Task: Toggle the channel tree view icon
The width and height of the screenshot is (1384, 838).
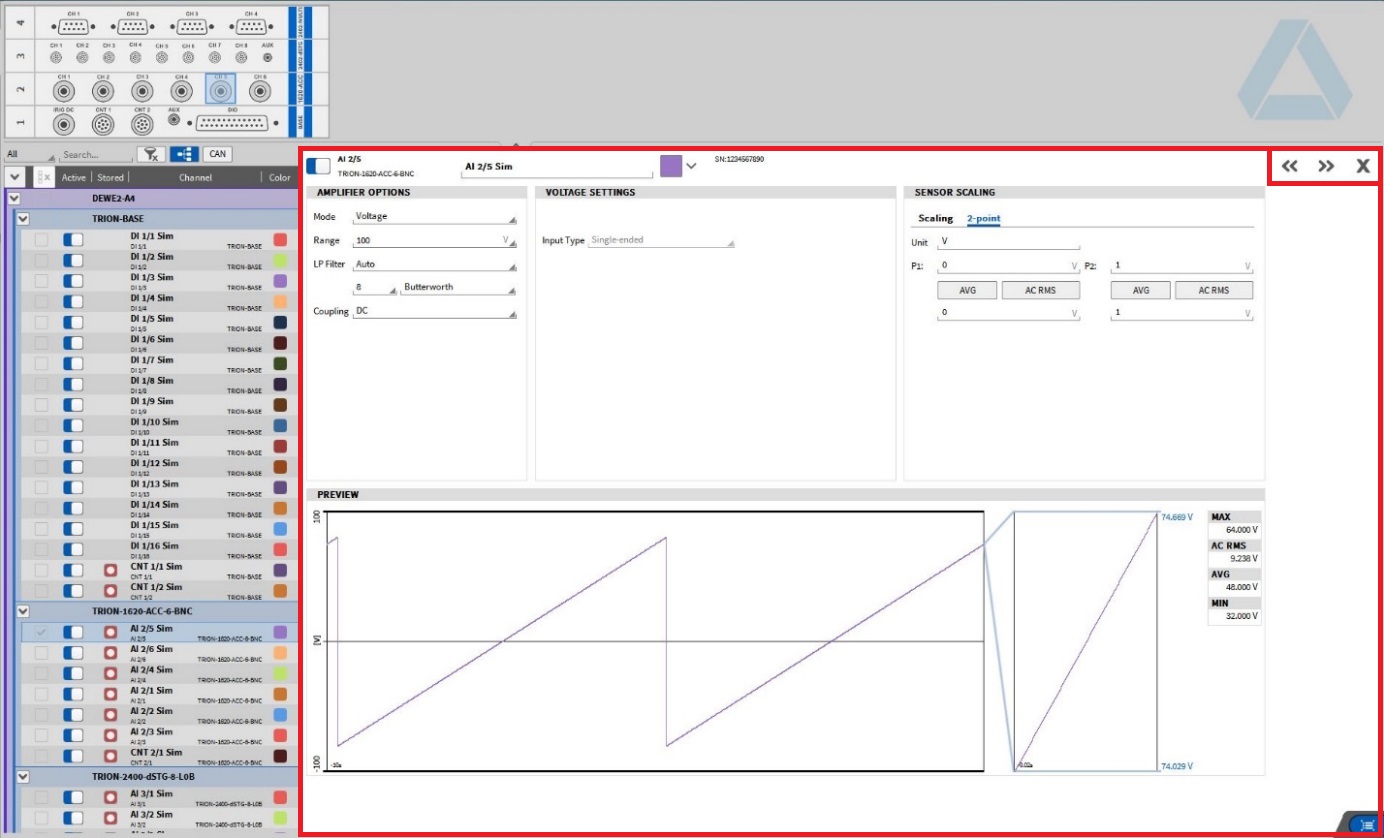Action: pos(184,154)
